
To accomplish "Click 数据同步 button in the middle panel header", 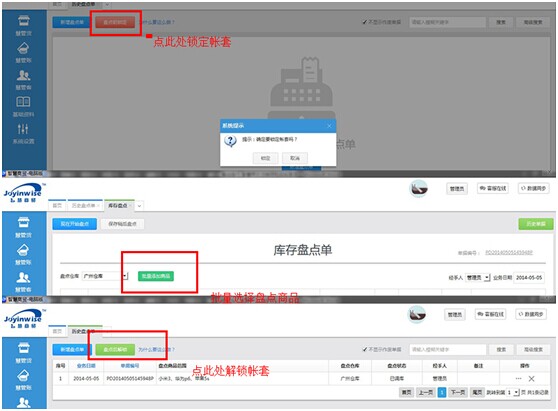I will [533, 188].
